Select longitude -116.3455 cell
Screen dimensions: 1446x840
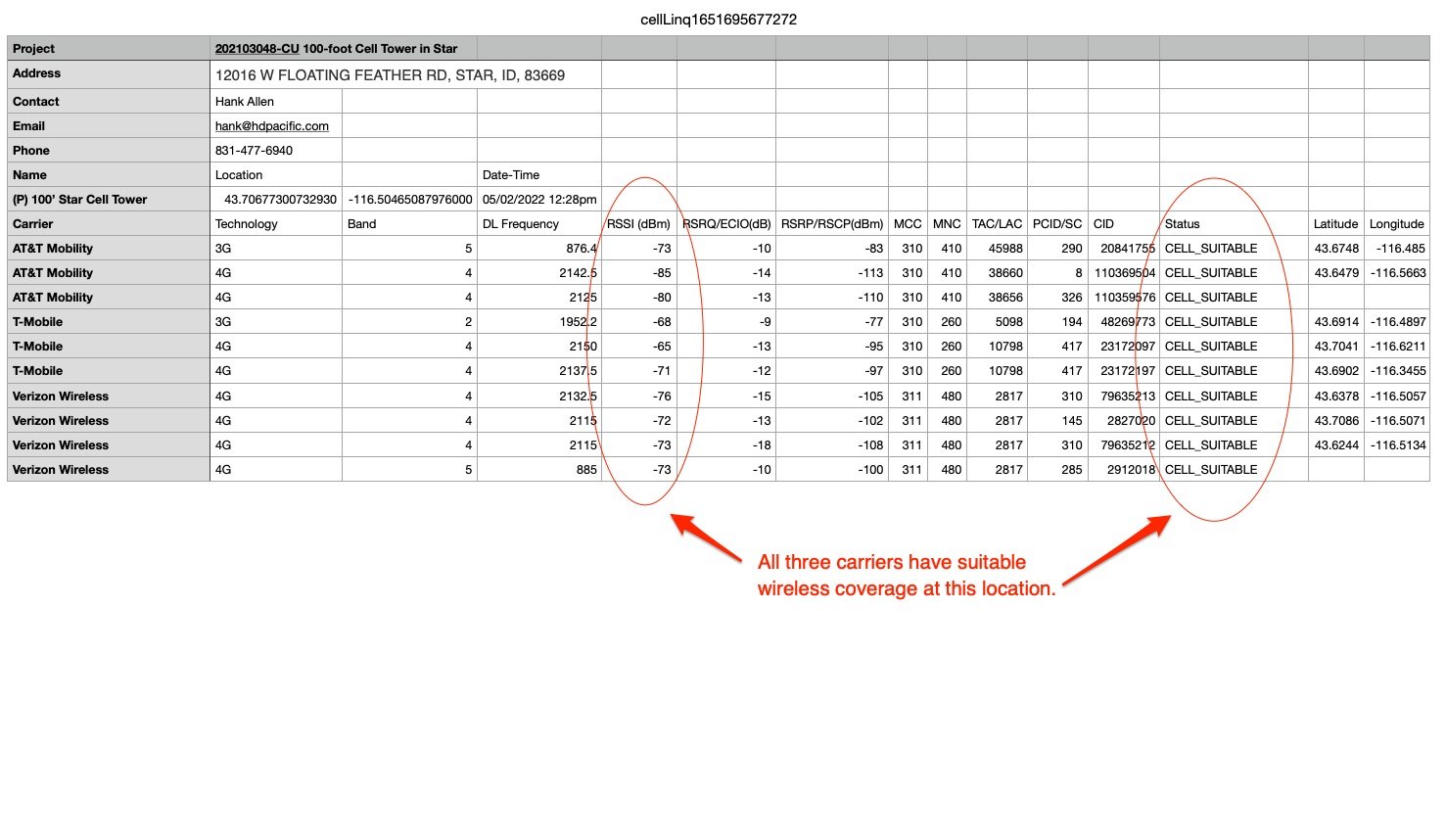[1397, 370]
